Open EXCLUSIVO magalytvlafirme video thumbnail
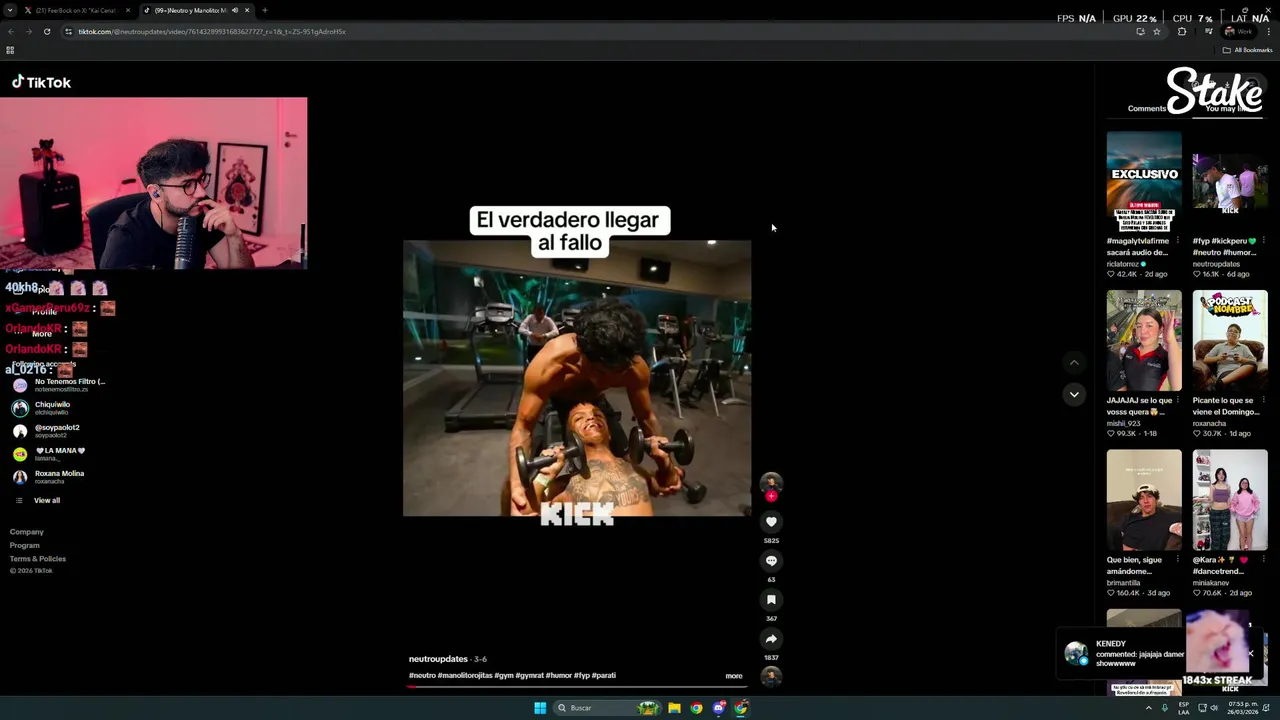Image resolution: width=1280 pixels, height=720 pixels. pyautogui.click(x=1144, y=182)
